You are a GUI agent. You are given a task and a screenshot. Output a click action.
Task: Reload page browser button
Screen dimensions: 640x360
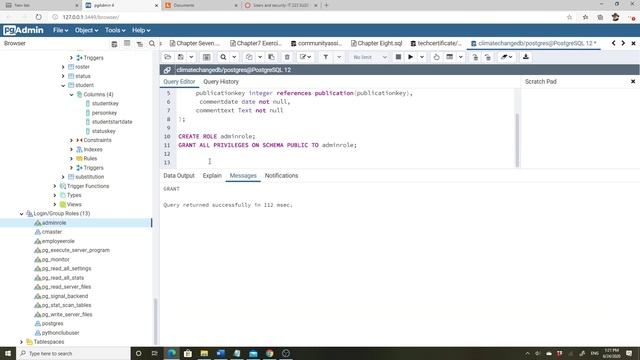[x=38, y=17]
